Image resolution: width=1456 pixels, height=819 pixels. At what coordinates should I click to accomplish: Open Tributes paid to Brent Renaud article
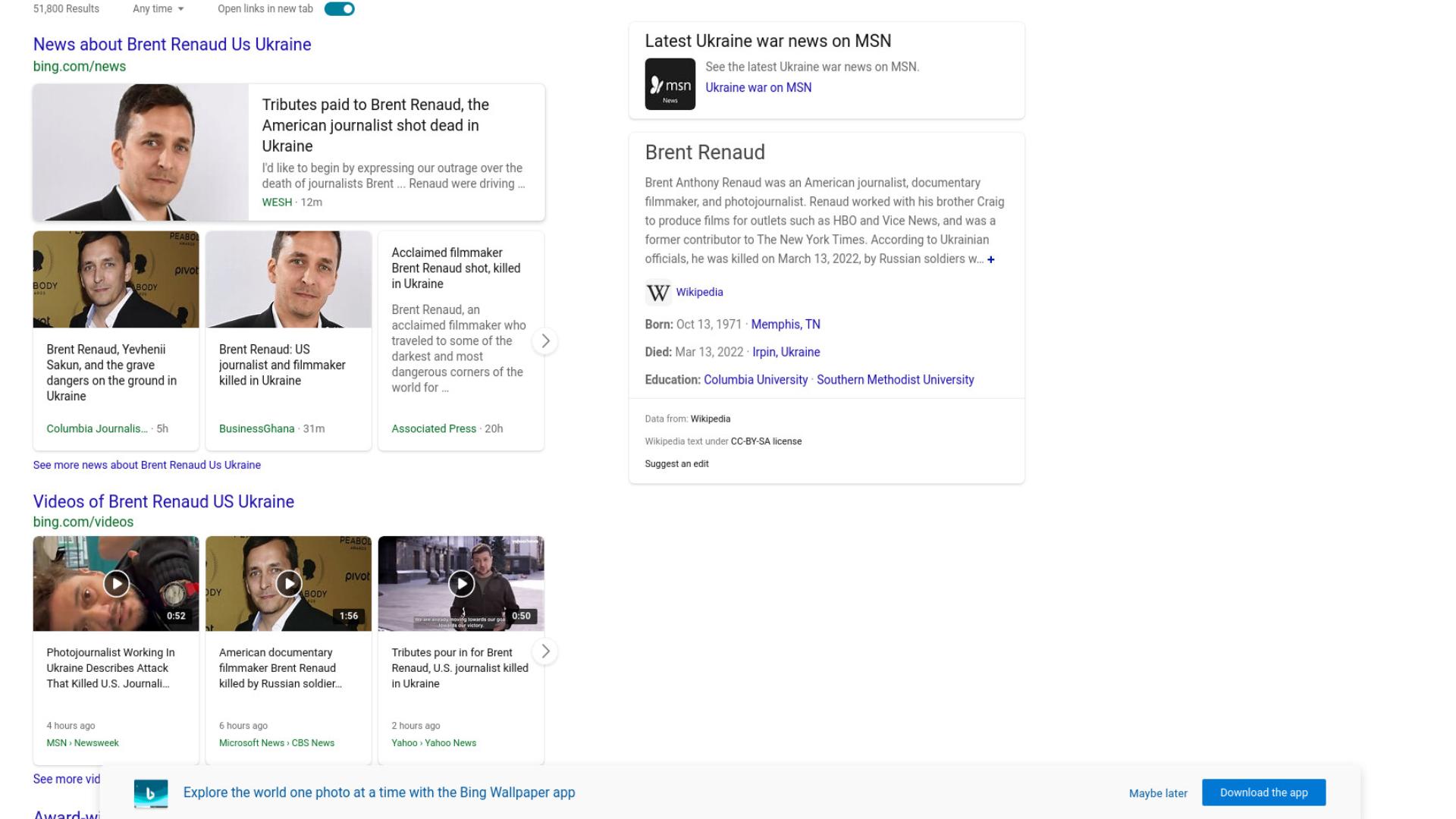375,125
